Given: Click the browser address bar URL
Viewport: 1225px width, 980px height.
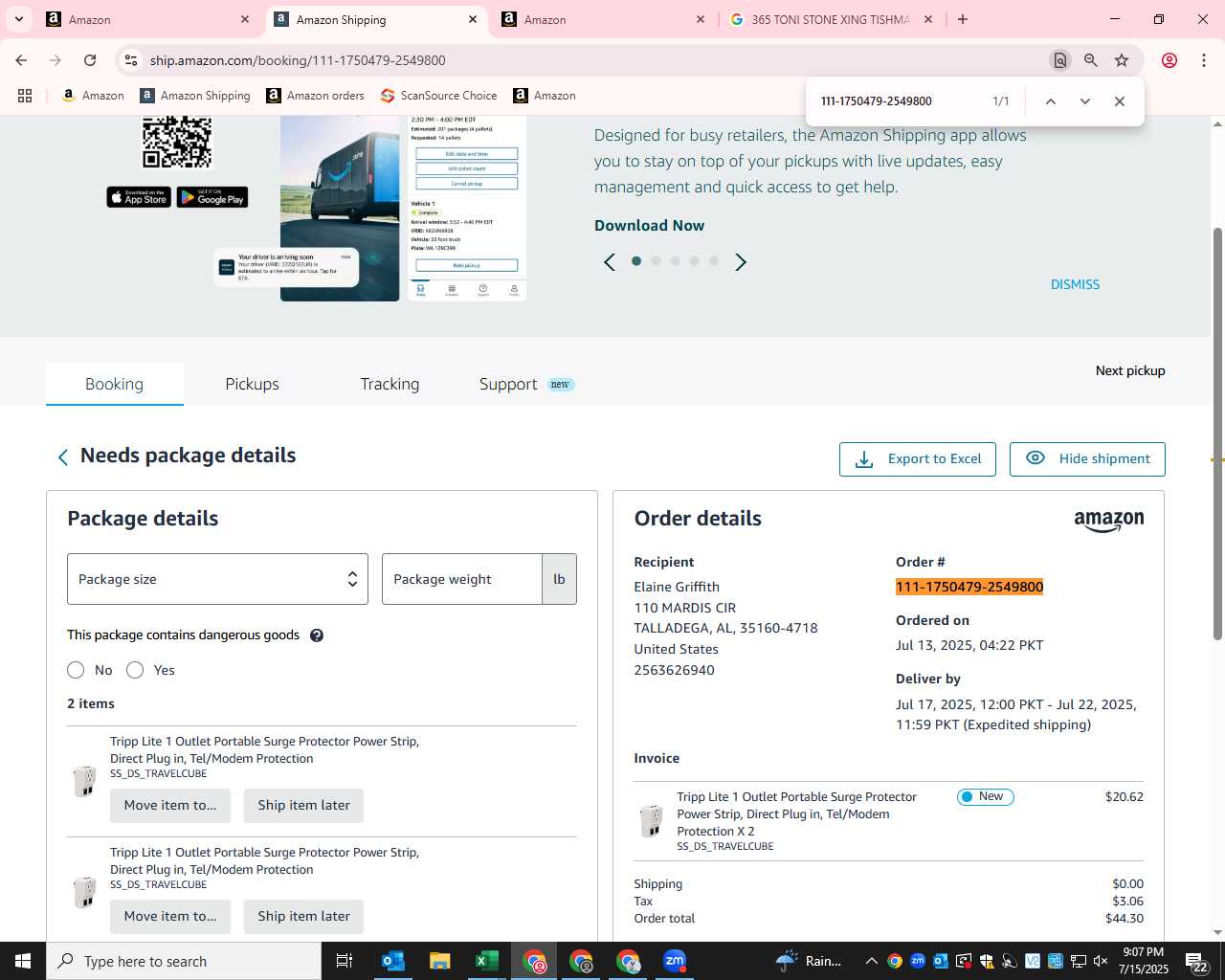Looking at the screenshot, I should 298,60.
